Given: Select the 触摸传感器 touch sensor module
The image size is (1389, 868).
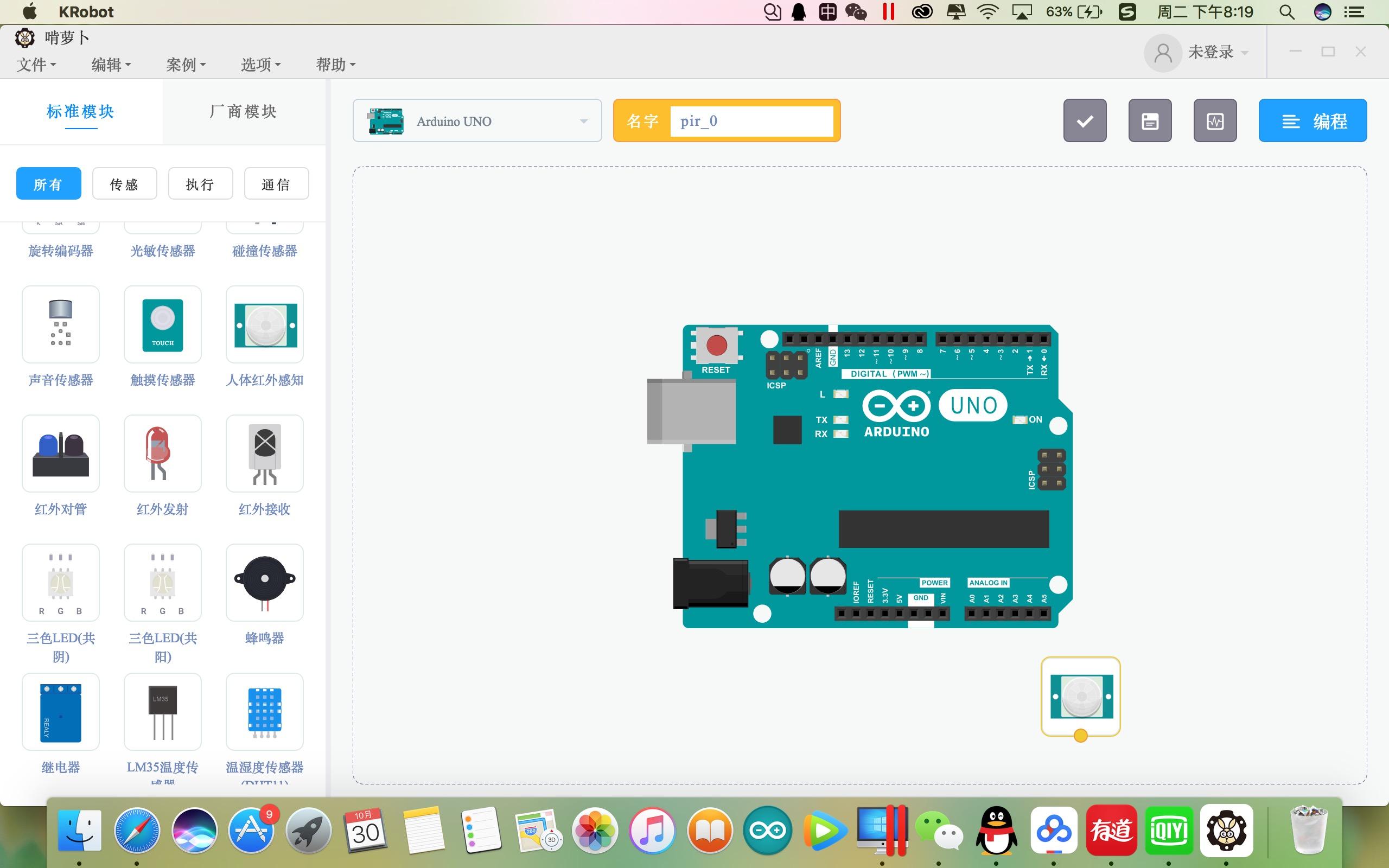Looking at the screenshot, I should pos(162,324).
